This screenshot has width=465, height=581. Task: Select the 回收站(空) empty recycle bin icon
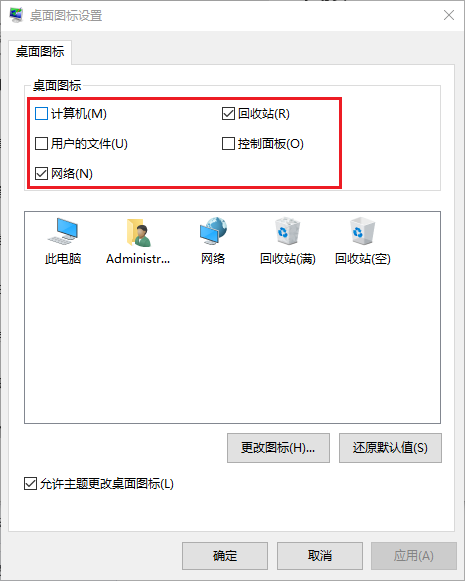coord(362,231)
